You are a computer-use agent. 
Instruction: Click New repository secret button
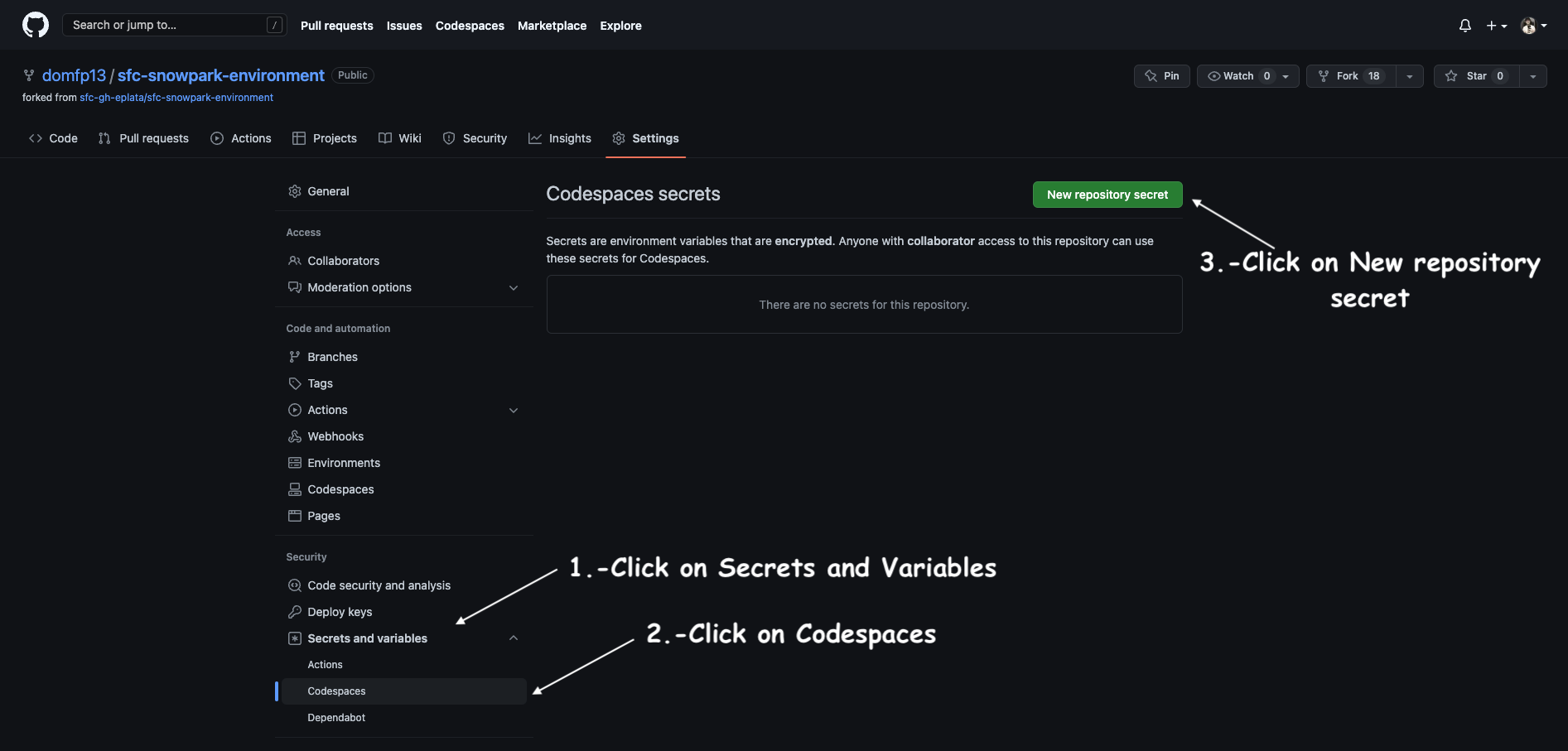coord(1107,195)
